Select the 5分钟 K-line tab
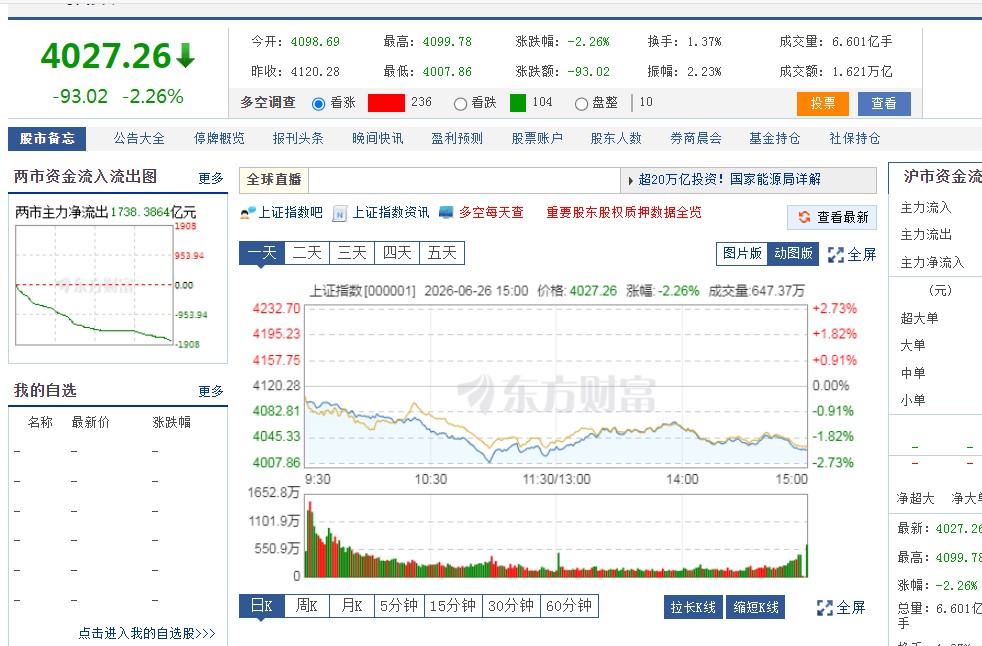 (399, 606)
